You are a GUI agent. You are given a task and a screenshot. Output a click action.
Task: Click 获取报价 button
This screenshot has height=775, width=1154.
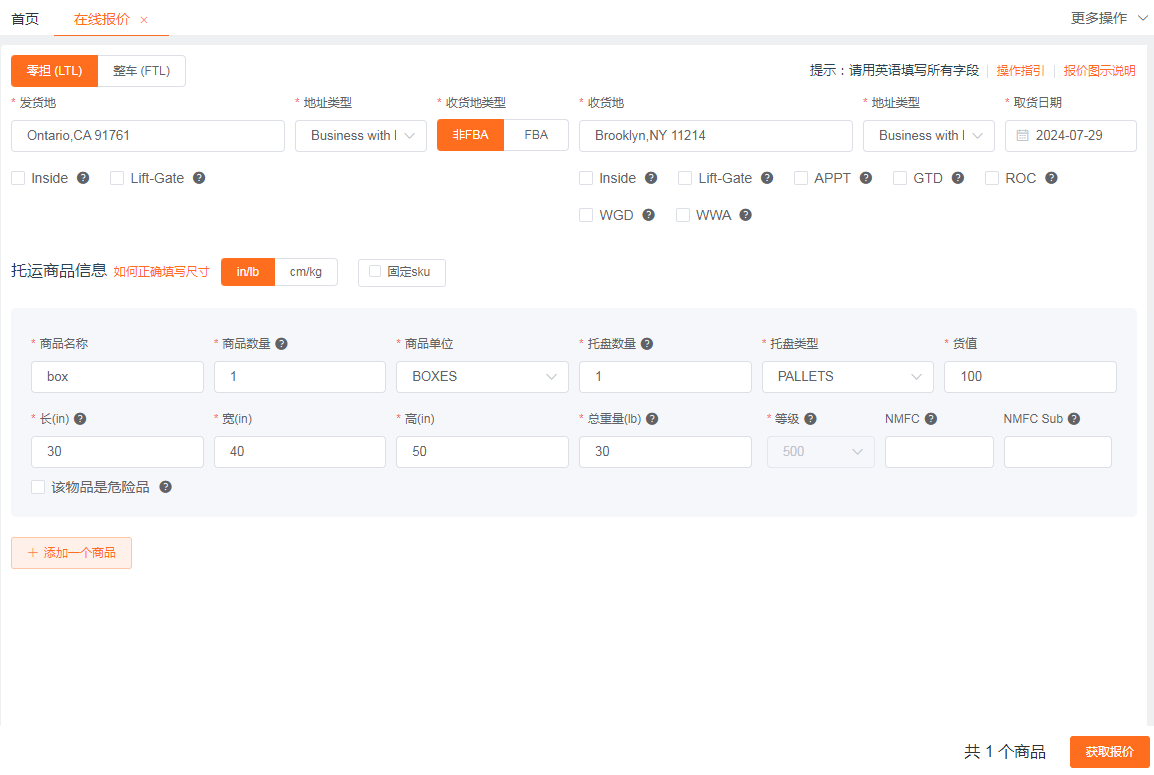point(1109,752)
